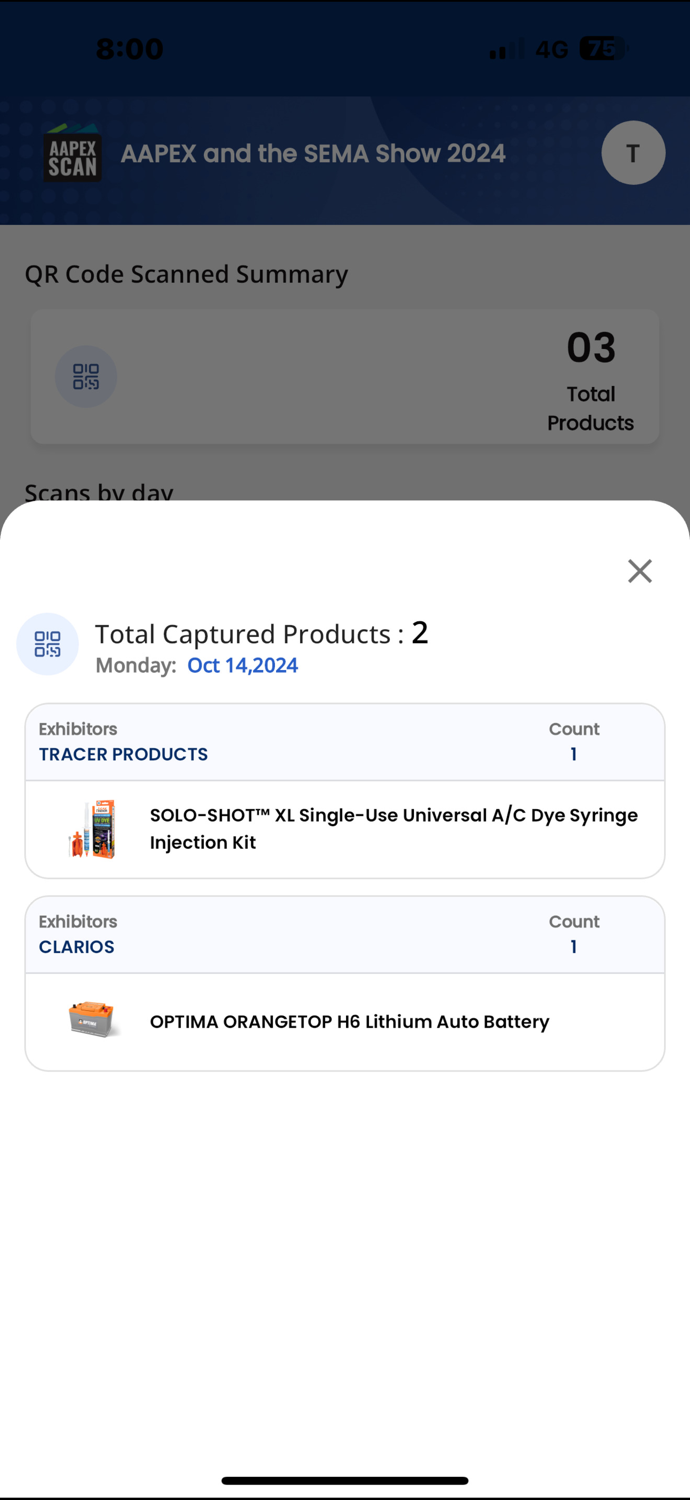Tap the AAPEX Scan app logo

72,154
